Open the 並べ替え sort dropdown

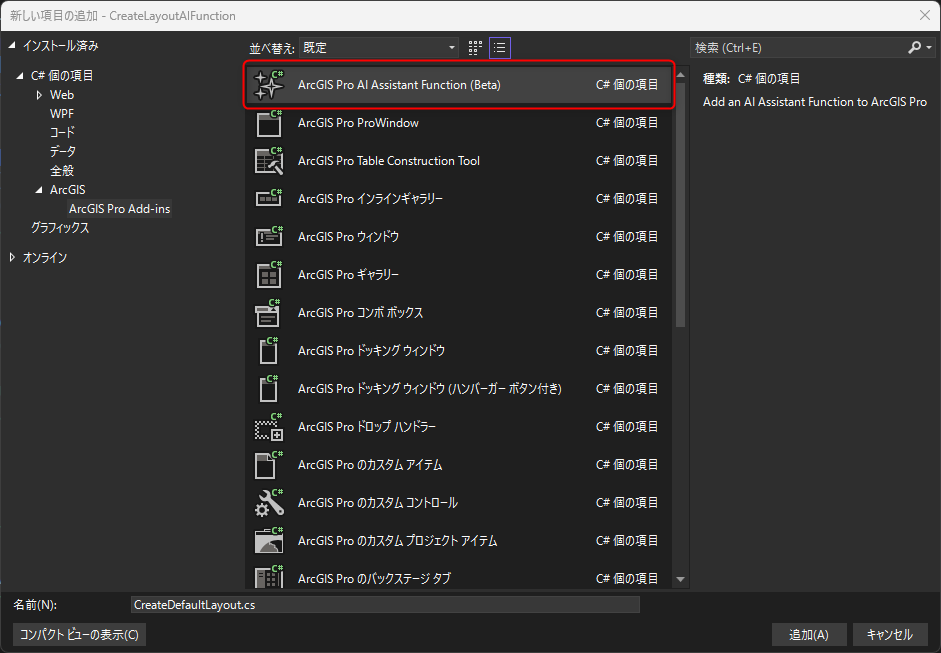[x=379, y=48]
